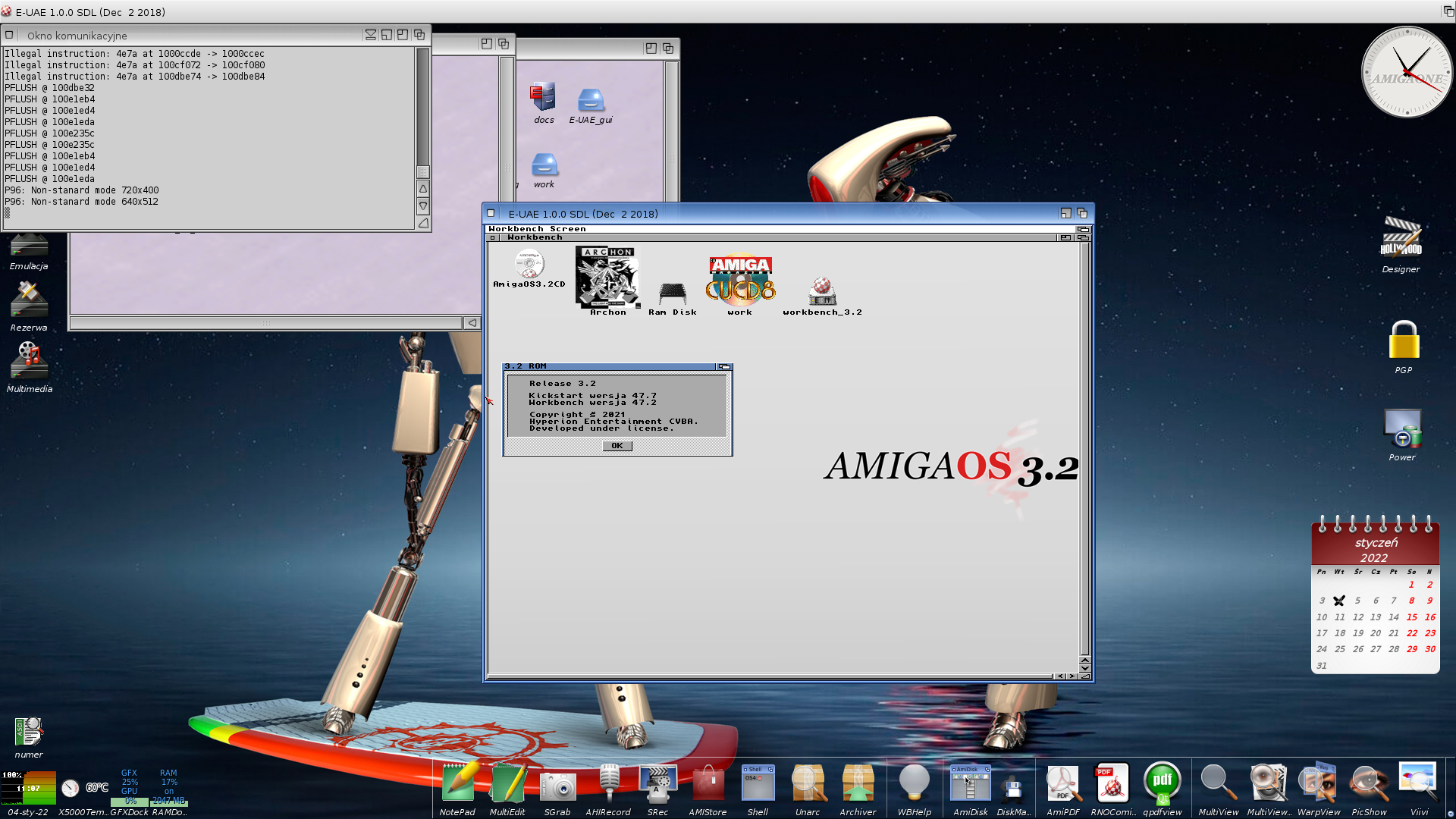This screenshot has height=819, width=1456.
Task: Select work CUCD8 disk icon
Action: (x=740, y=280)
